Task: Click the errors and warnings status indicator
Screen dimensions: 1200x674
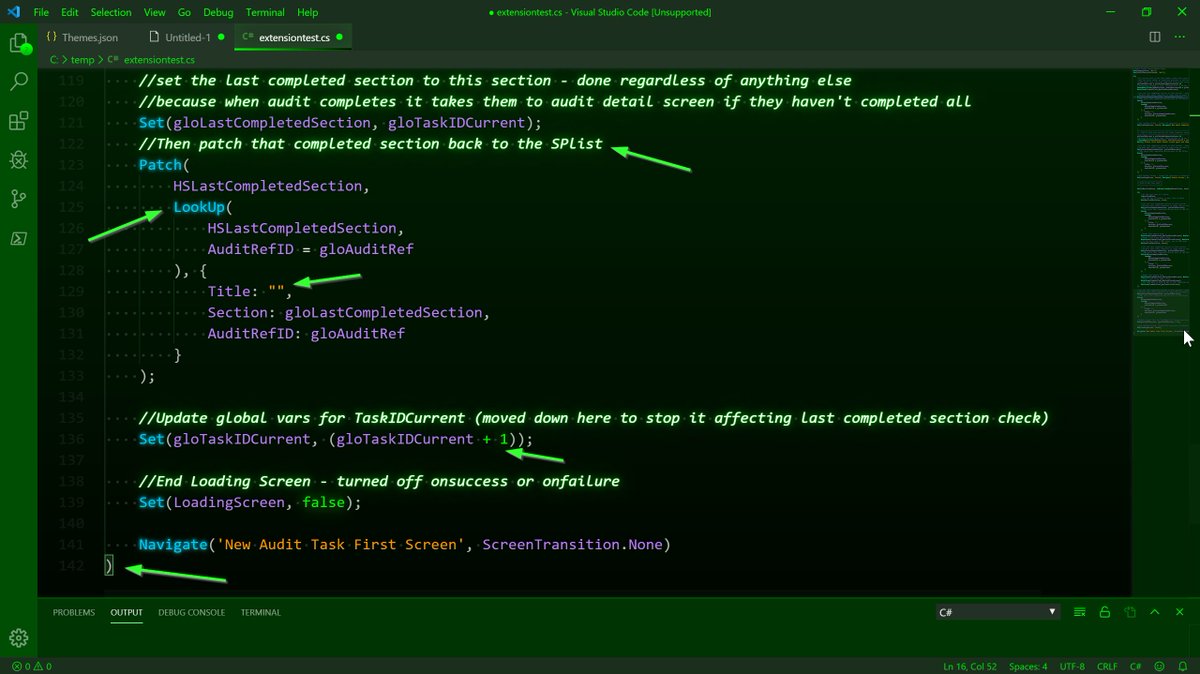Action: (x=31, y=666)
